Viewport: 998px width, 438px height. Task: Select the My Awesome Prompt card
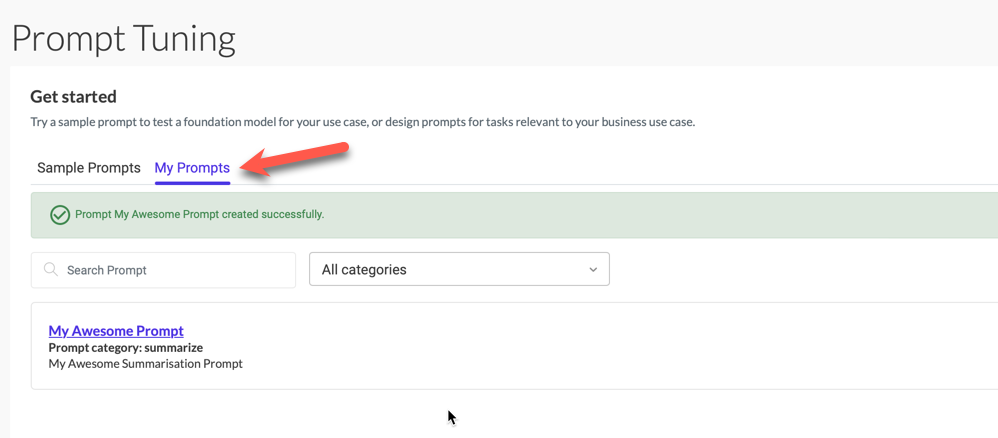[514, 346]
